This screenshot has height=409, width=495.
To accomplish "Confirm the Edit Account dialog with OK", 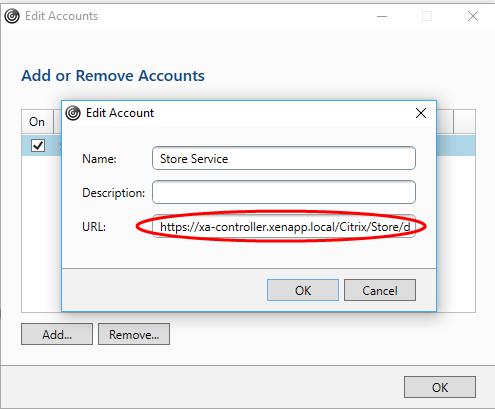I will [x=303, y=290].
